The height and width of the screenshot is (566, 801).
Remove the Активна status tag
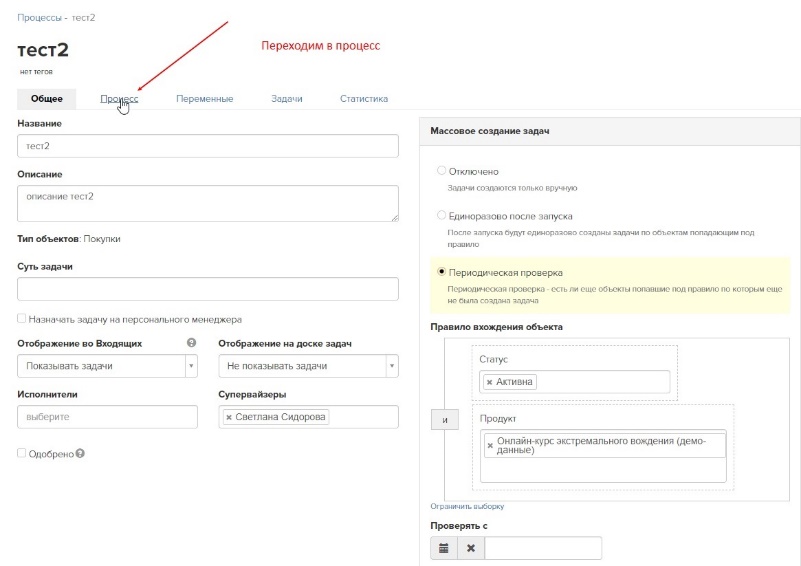pyautogui.click(x=489, y=382)
